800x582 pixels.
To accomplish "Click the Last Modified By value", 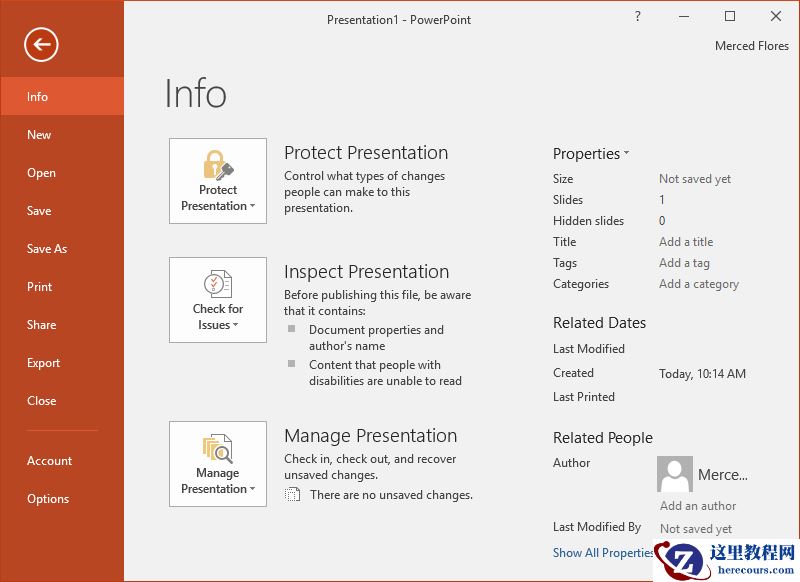I will [x=696, y=529].
